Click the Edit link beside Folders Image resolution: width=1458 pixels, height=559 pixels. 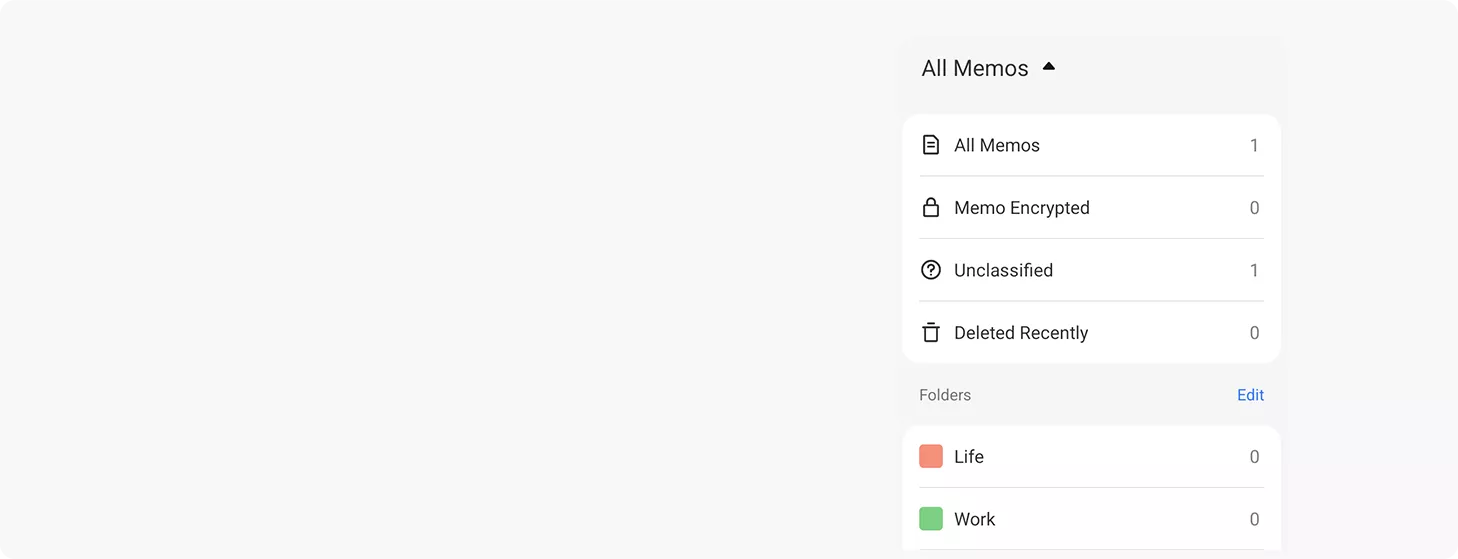click(x=1250, y=395)
